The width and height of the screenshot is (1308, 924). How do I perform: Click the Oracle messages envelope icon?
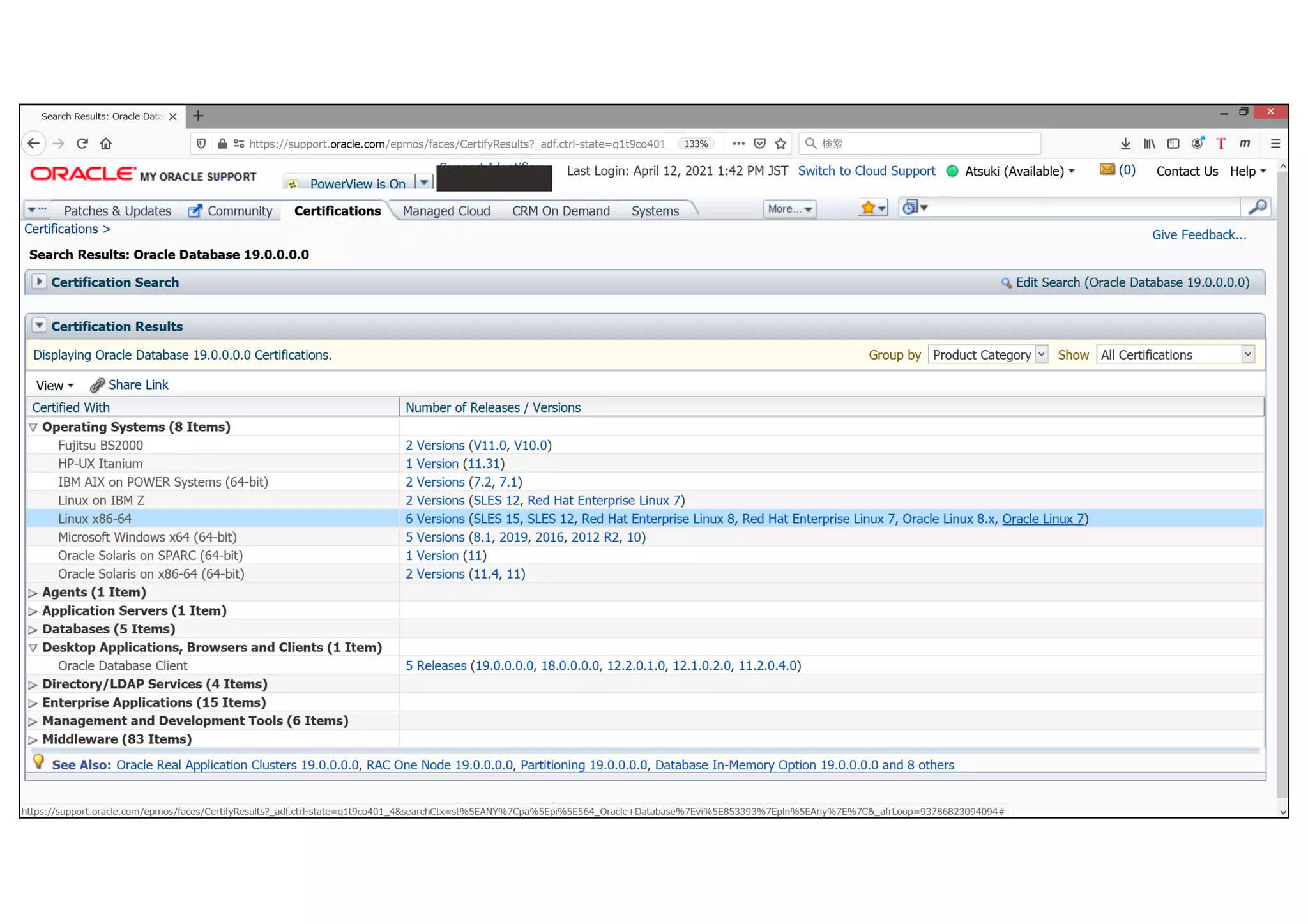[x=1107, y=169]
